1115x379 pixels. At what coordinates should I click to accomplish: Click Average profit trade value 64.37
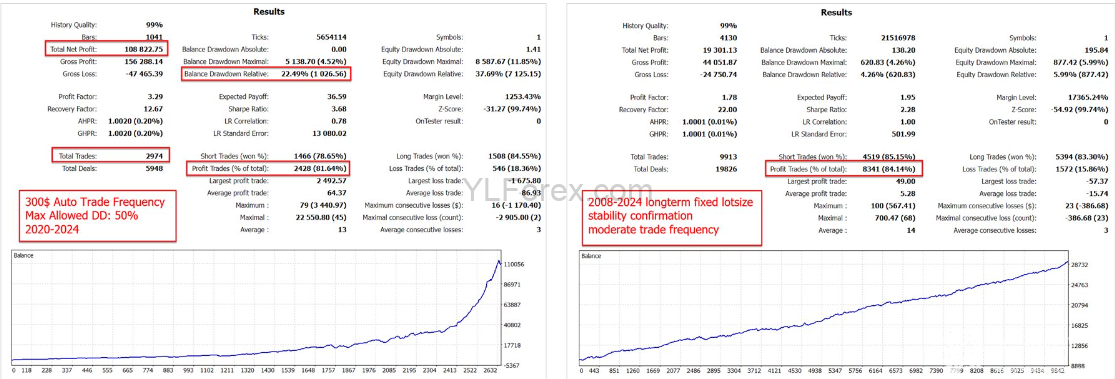pyautogui.click(x=338, y=192)
